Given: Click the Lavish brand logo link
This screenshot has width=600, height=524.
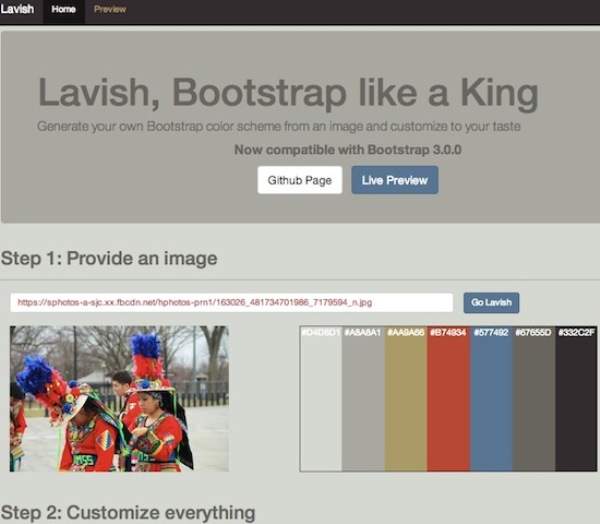Looking at the screenshot, I should (18, 9).
